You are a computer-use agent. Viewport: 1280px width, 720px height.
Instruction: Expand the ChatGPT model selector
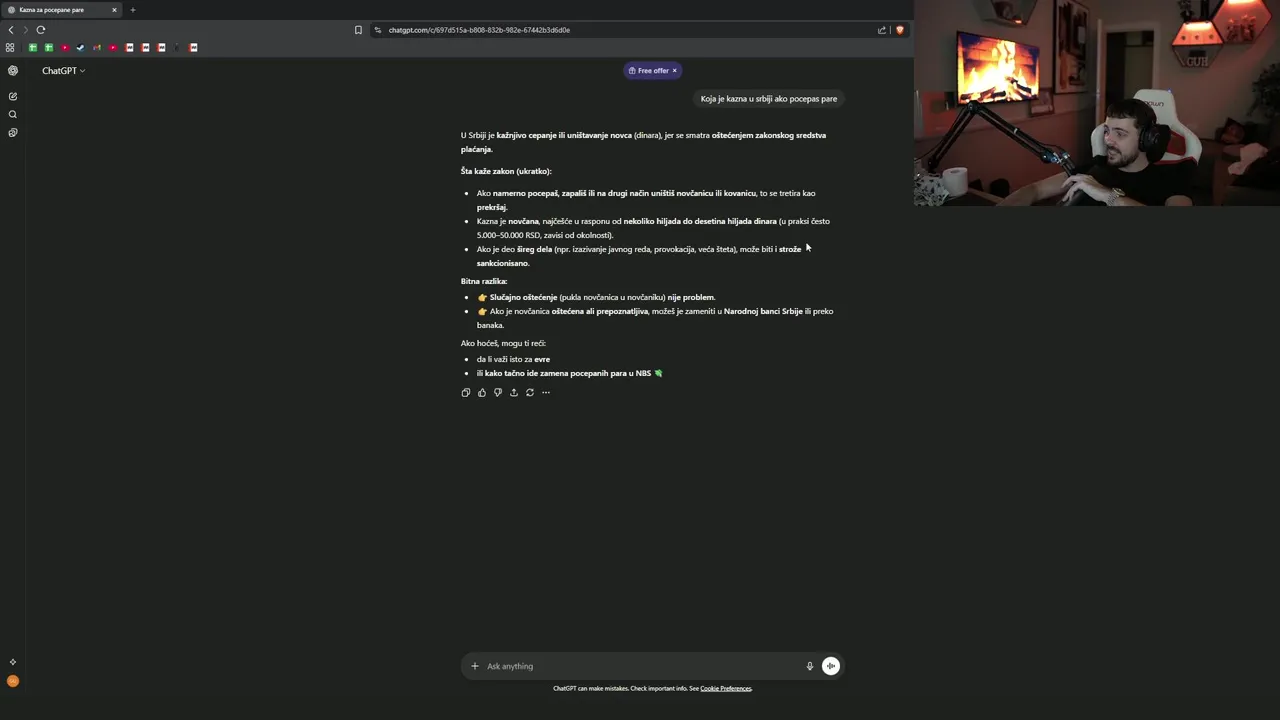pyautogui.click(x=63, y=71)
